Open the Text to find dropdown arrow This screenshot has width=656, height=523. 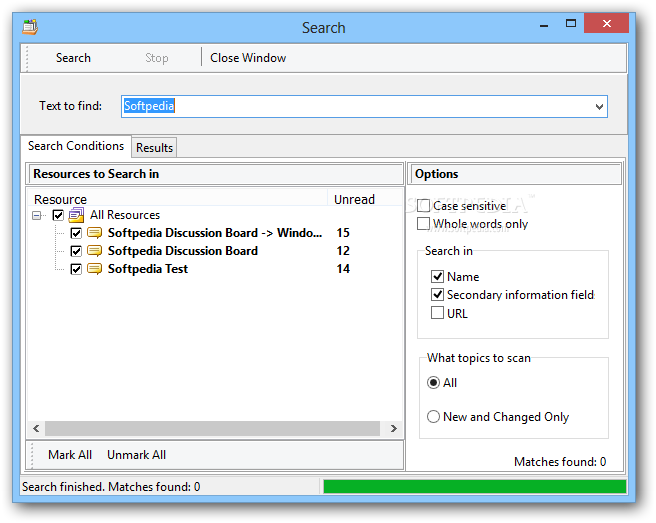pos(599,107)
